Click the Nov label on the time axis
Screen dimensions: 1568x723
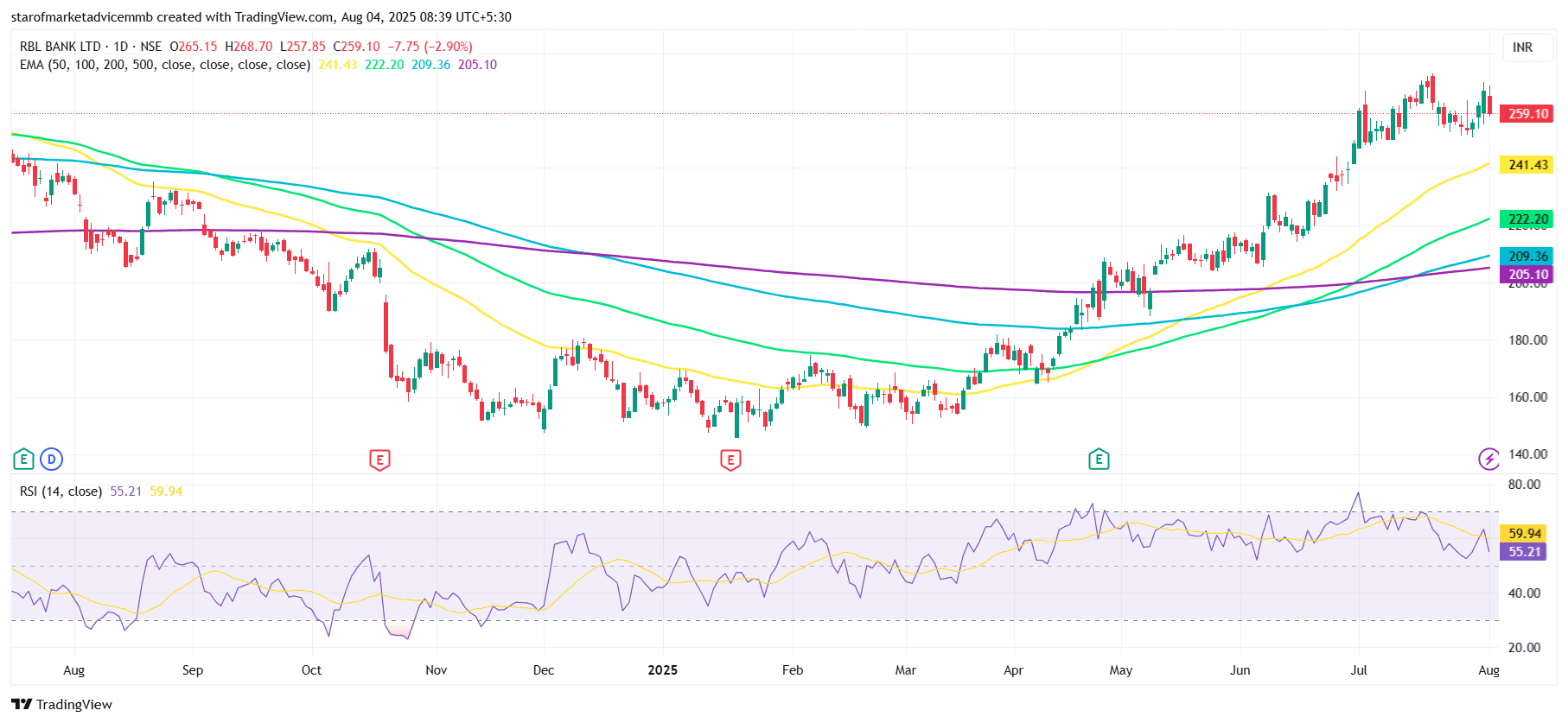[x=437, y=670]
